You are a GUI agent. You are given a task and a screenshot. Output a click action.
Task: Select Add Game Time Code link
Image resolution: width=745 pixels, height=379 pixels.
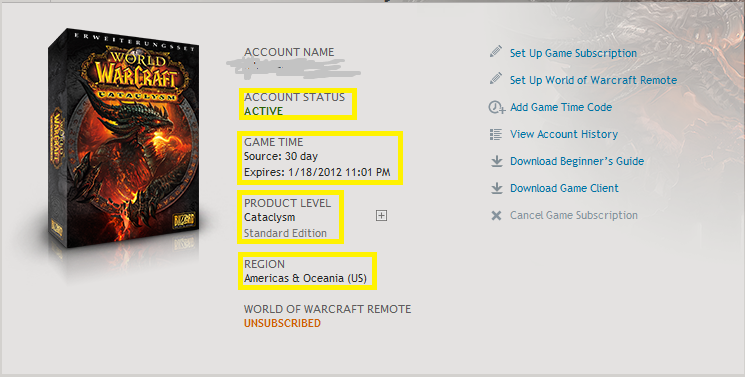click(561, 107)
